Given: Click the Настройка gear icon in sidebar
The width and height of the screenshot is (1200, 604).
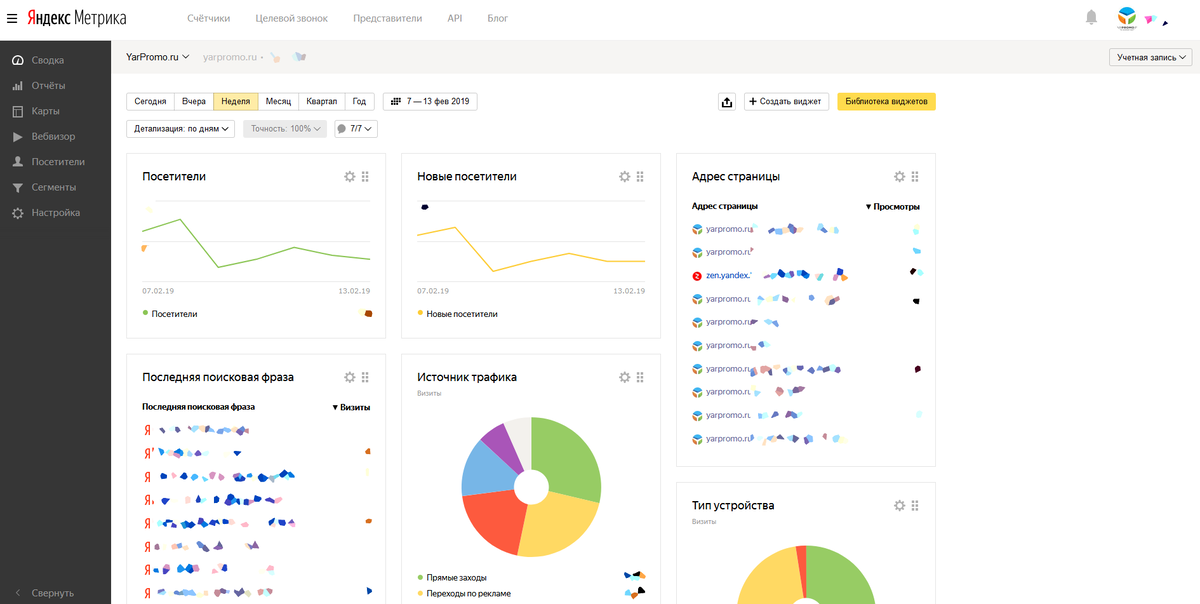Looking at the screenshot, I should [x=17, y=212].
